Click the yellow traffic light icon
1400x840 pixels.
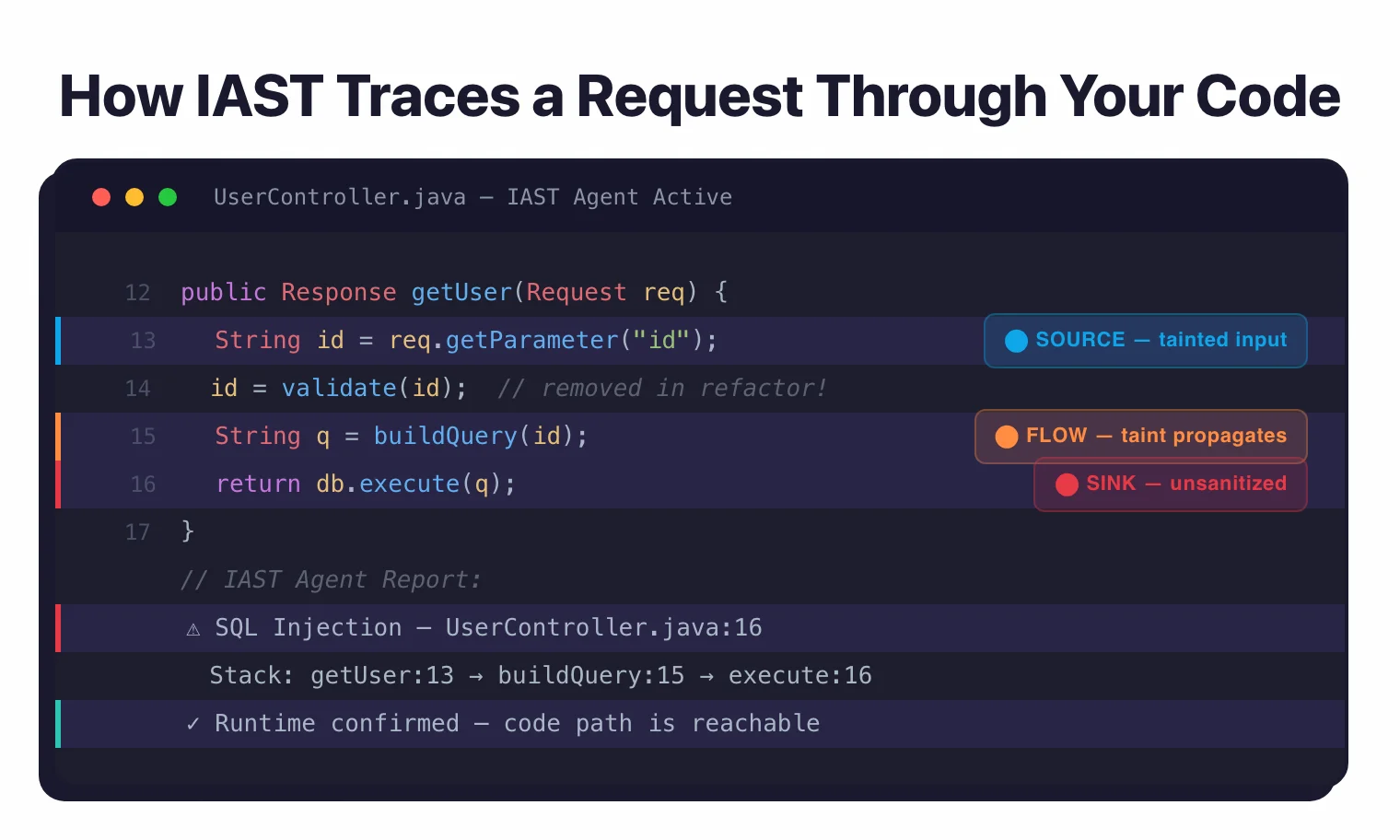pos(134,196)
